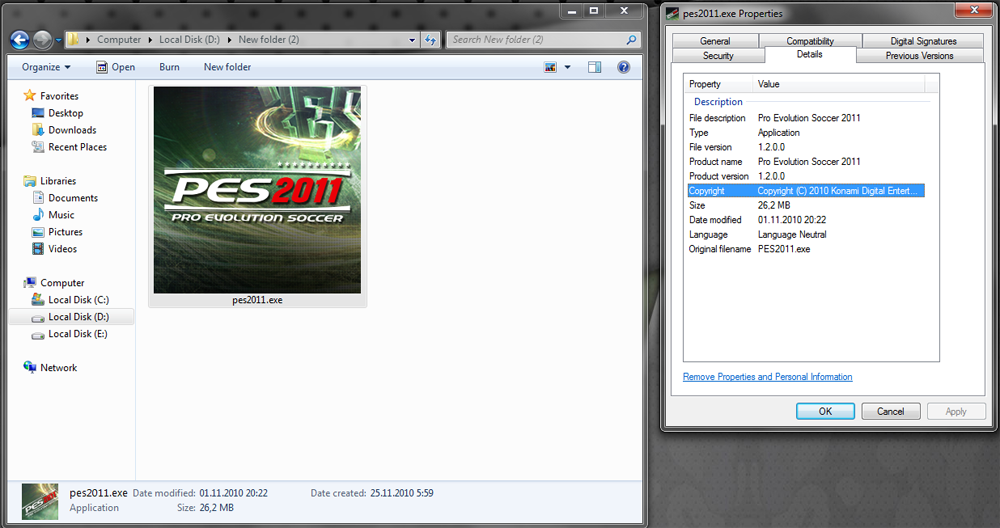Image resolution: width=1000 pixels, height=528 pixels.
Task: Switch to the Digital Signatures tab
Action: 923,41
